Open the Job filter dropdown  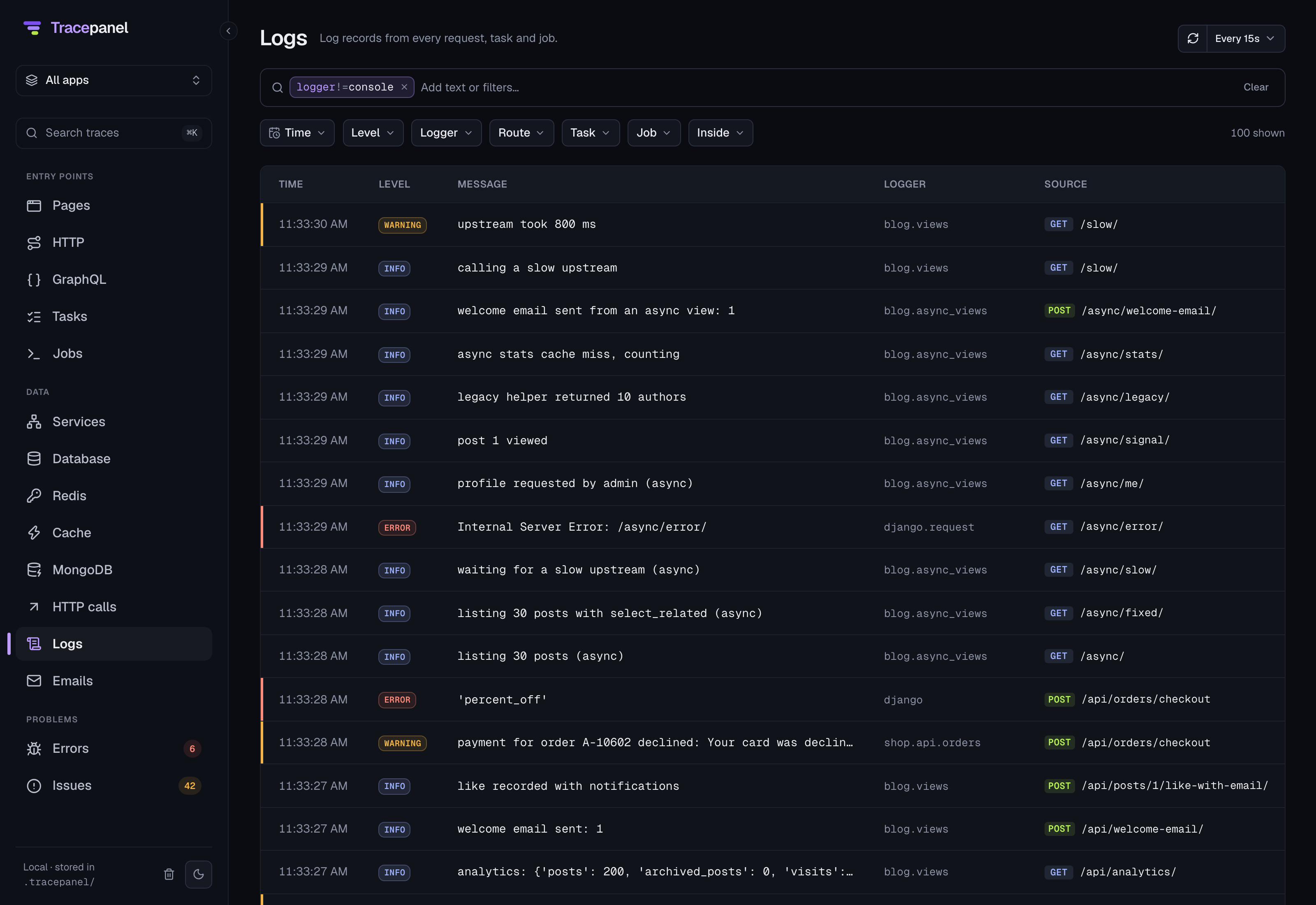tap(654, 133)
